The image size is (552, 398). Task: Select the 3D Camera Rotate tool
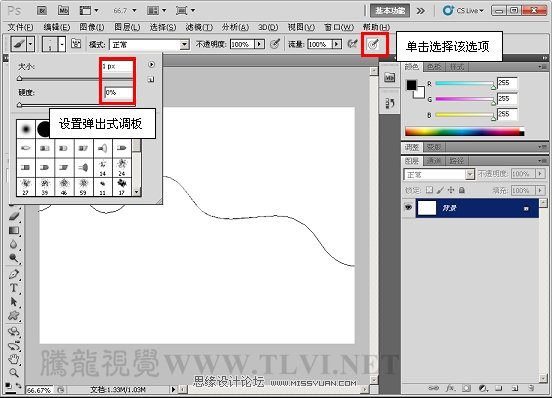pyautogui.click(x=14, y=346)
